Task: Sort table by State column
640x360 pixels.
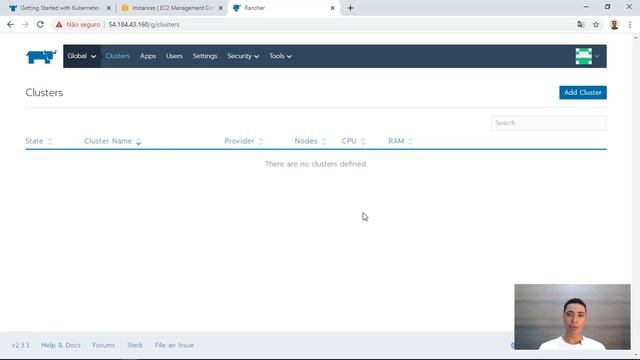Action: (x=39, y=141)
